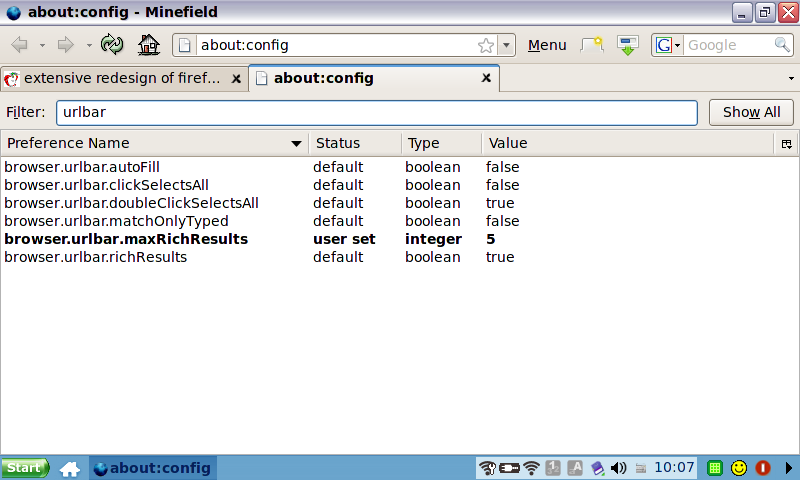Click the purple pen tray icon

(x=597, y=468)
